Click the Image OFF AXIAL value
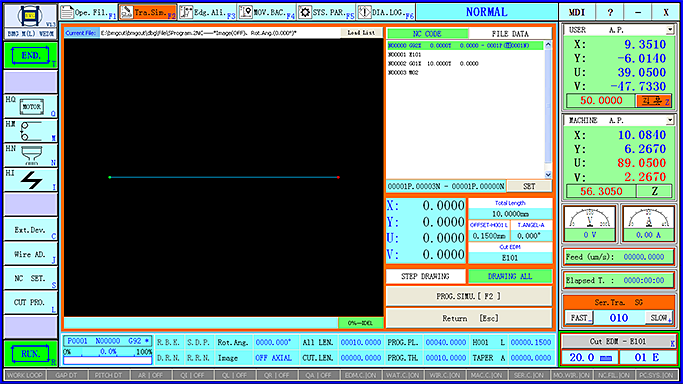This screenshot has height=384, width=683. 274,358
